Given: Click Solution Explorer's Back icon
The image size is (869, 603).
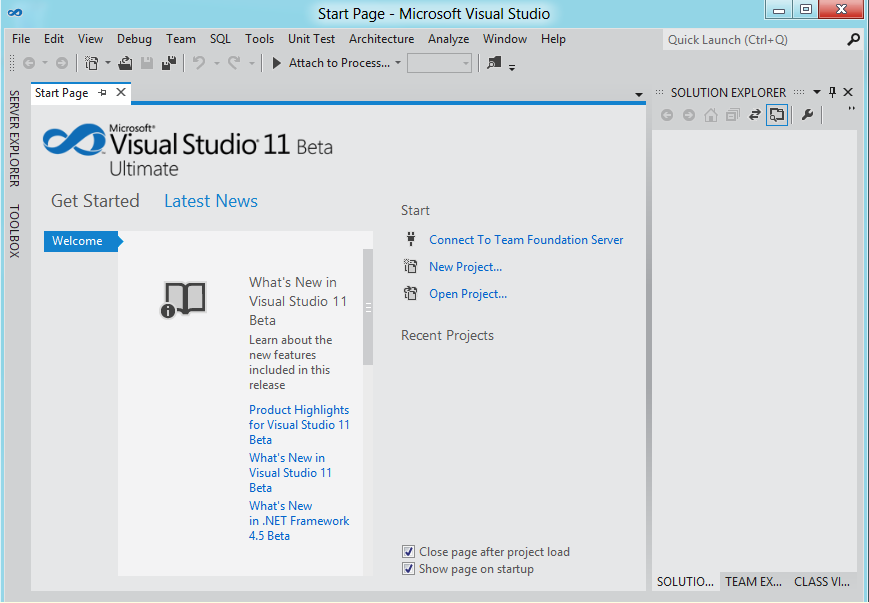Looking at the screenshot, I should (667, 115).
